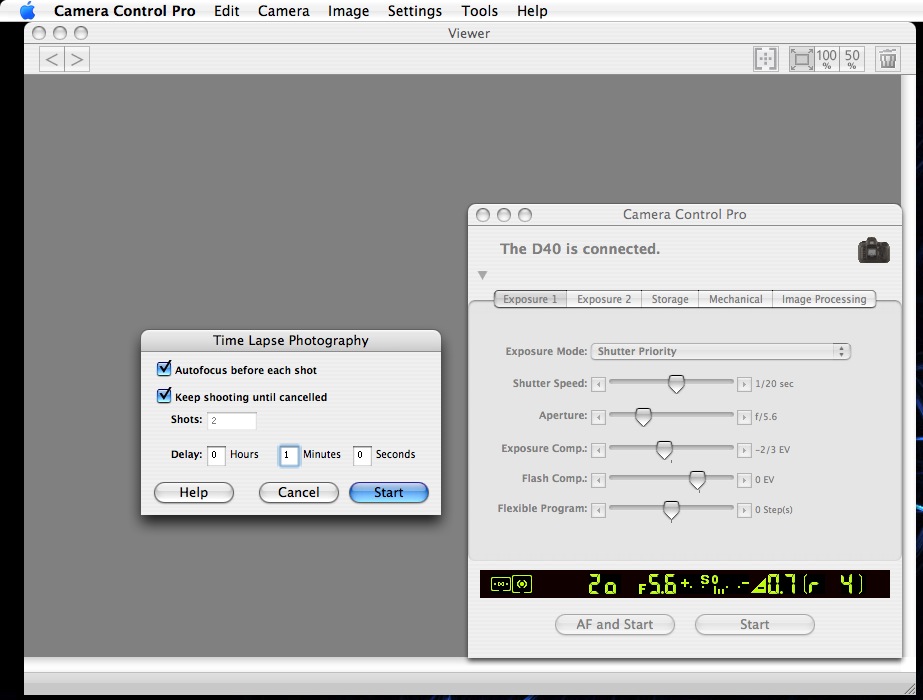Click the Aperture slider thumb
923x700 pixels.
tap(643, 417)
